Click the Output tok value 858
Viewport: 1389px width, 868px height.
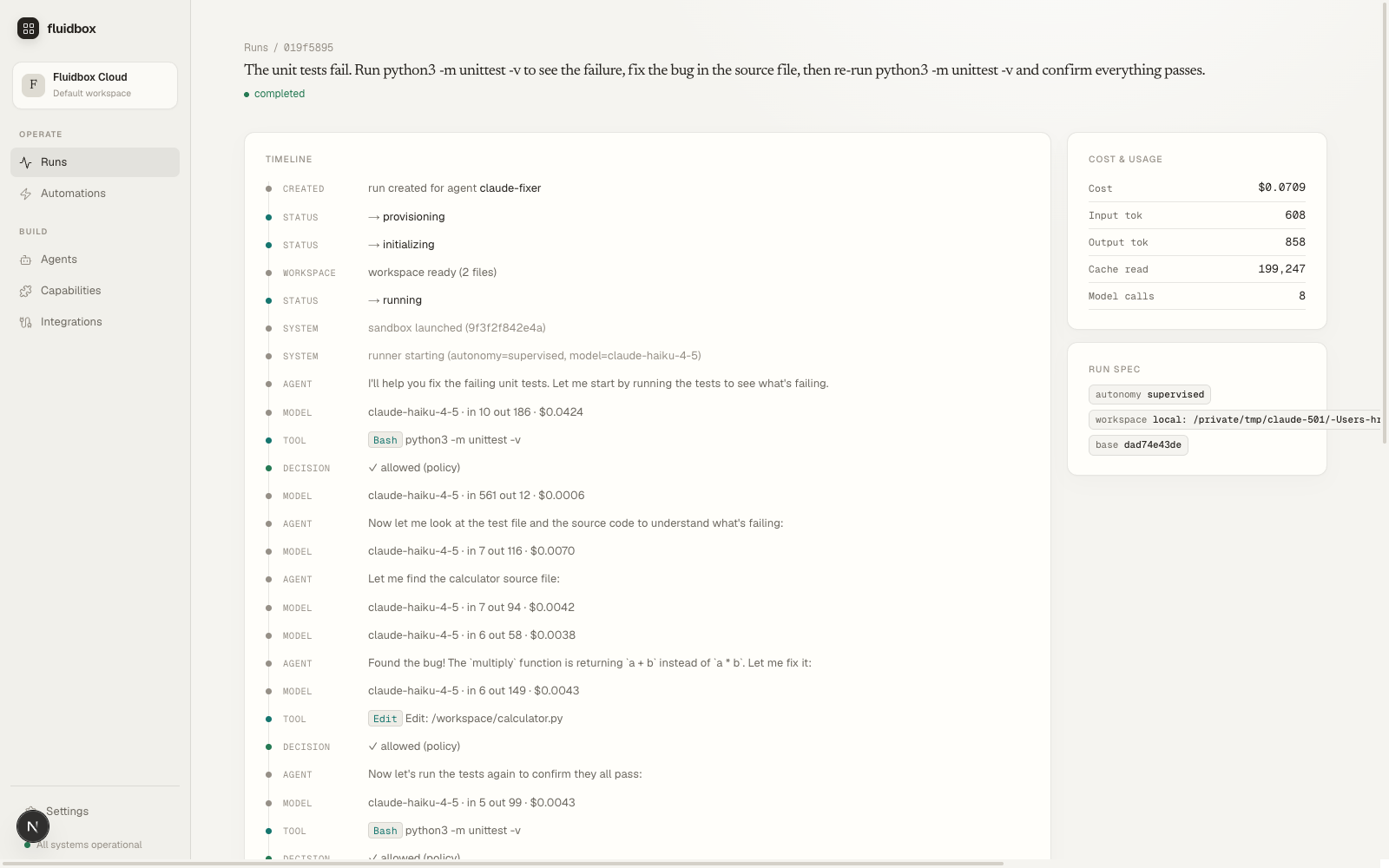coord(1295,242)
